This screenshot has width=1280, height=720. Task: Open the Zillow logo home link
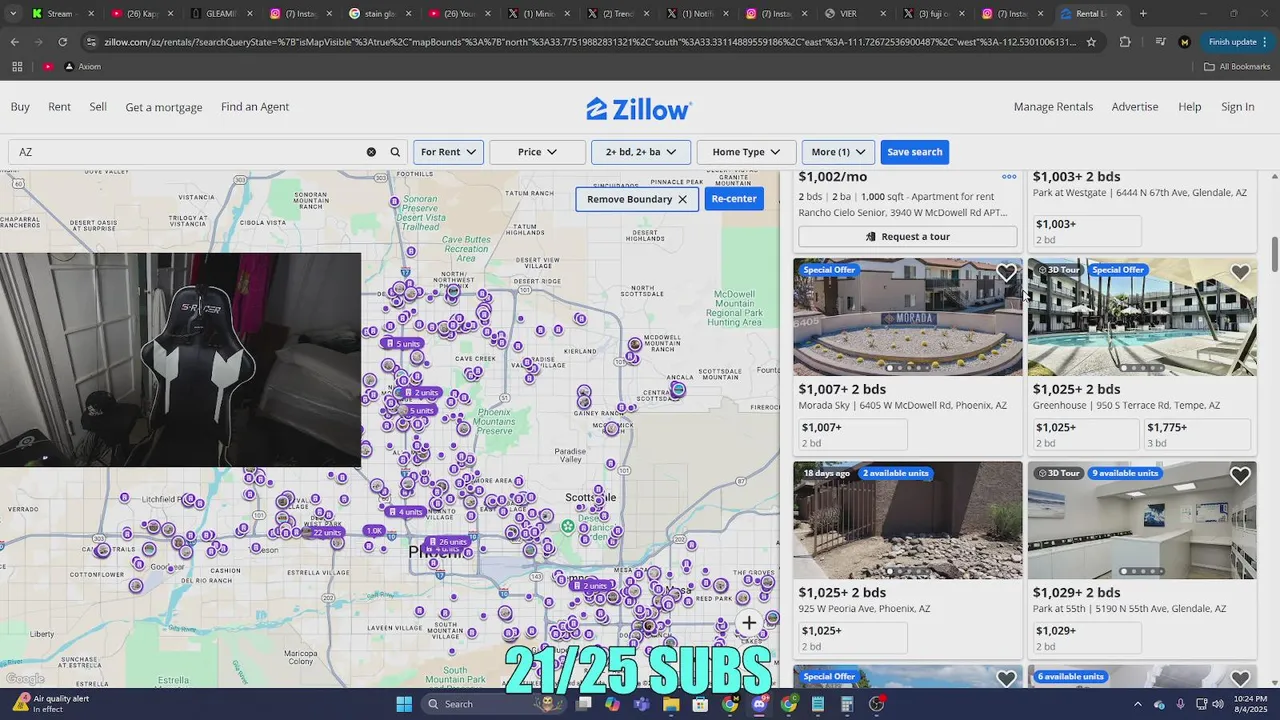tap(639, 108)
